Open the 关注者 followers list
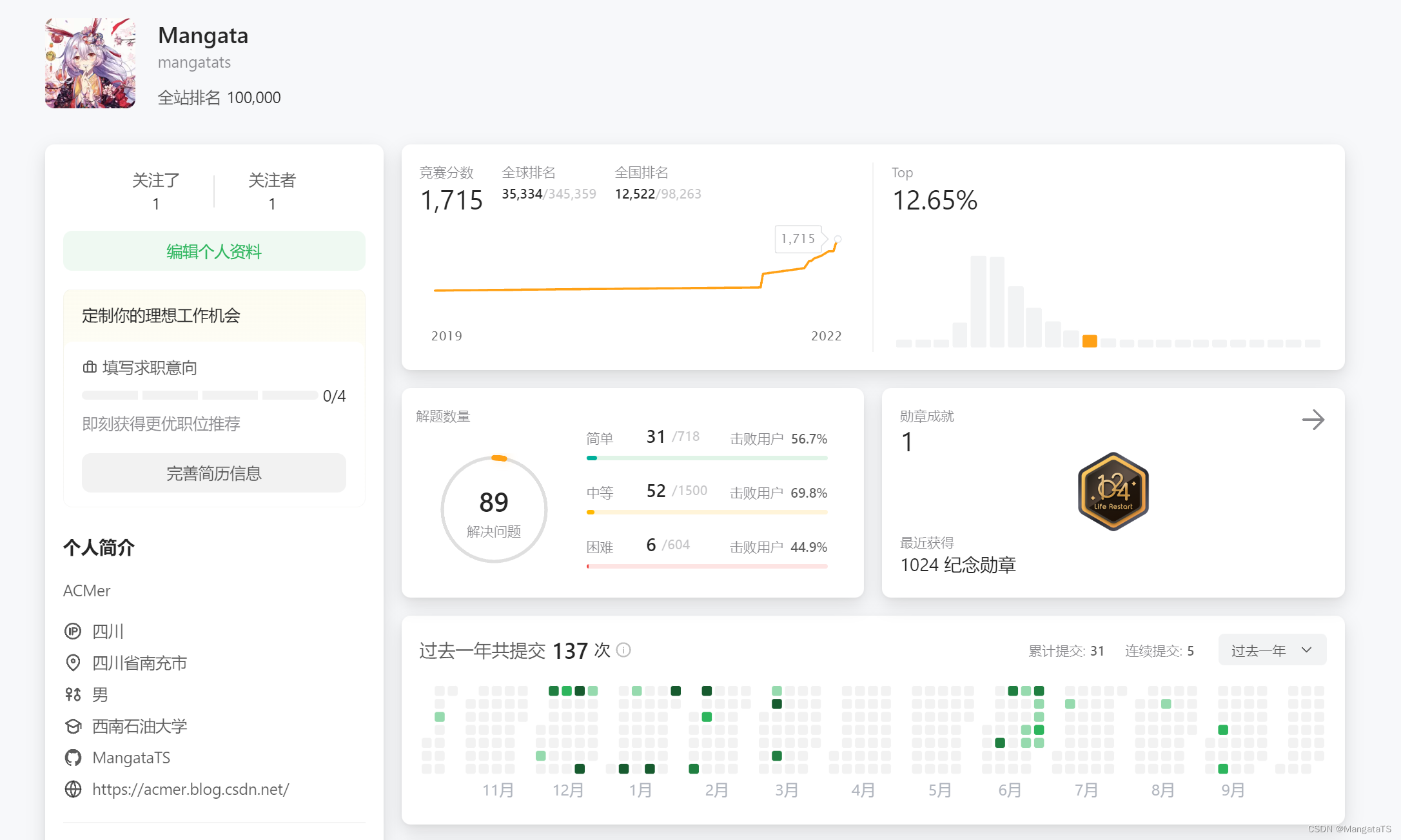Image resolution: width=1401 pixels, height=840 pixels. 272,191
